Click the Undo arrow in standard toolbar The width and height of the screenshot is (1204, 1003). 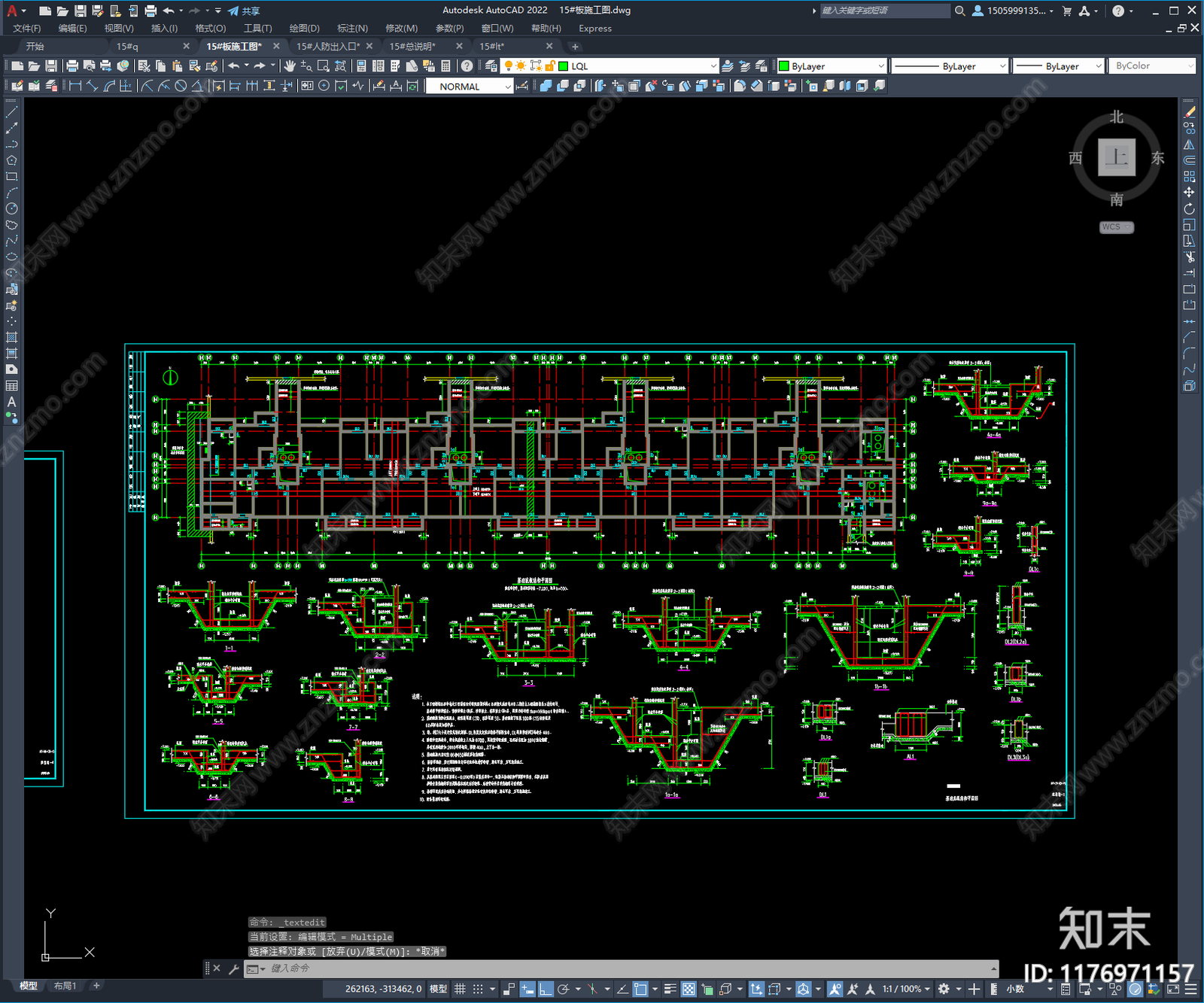[x=234, y=66]
